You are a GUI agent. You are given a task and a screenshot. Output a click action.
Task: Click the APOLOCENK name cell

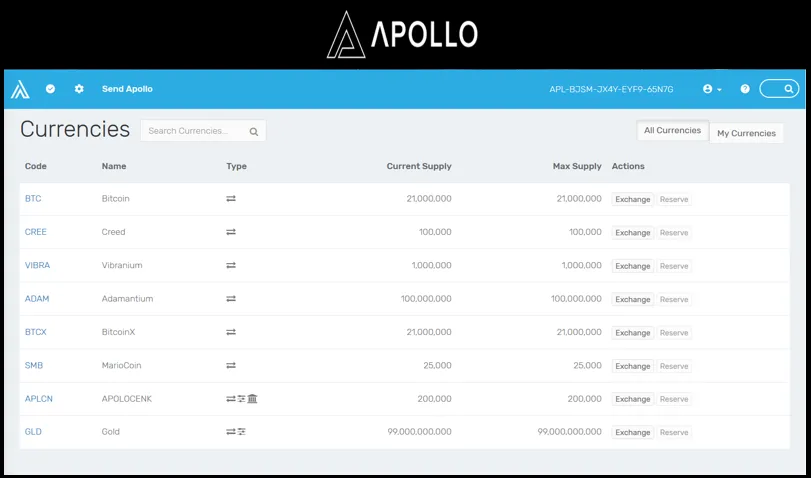(127, 399)
